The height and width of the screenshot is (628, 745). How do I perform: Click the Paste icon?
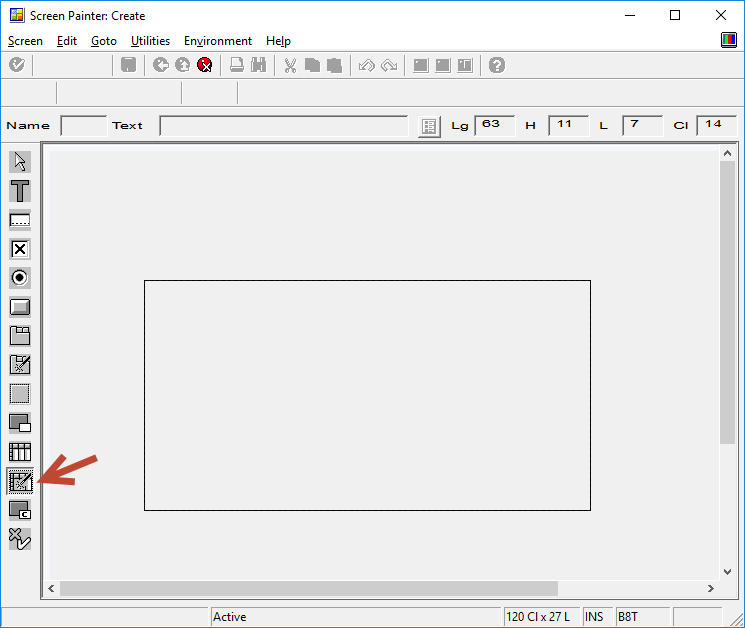tap(334, 65)
